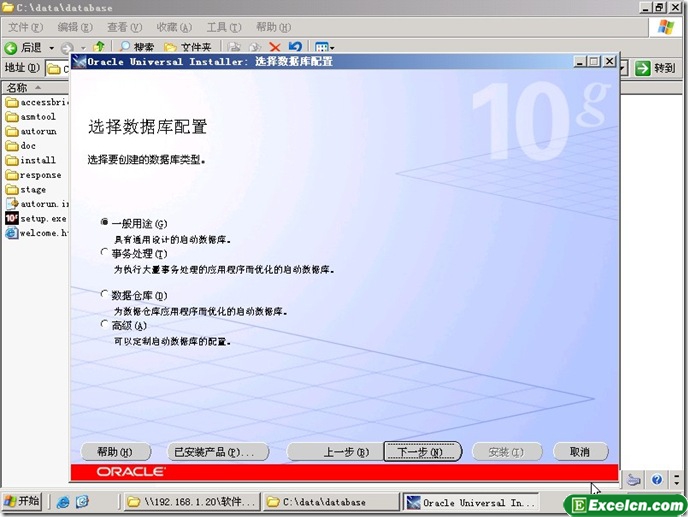Cancel the installer with 取消 button
The height and width of the screenshot is (517, 688).
click(580, 452)
